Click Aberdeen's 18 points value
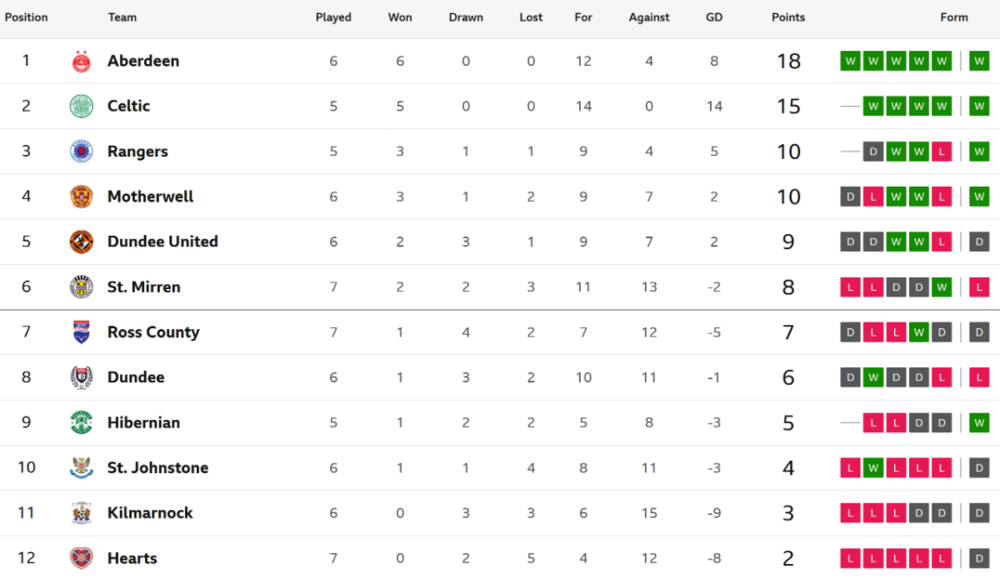1000x579 pixels. (788, 61)
